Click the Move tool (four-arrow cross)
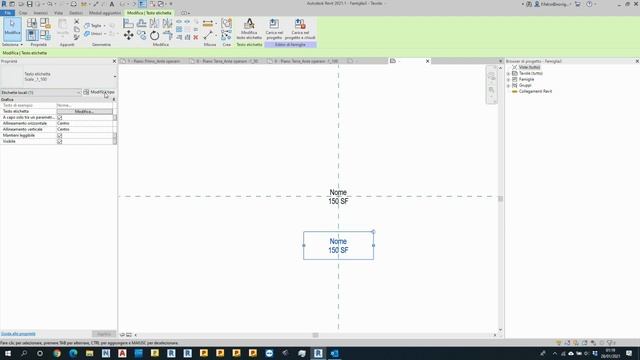 click(129, 36)
